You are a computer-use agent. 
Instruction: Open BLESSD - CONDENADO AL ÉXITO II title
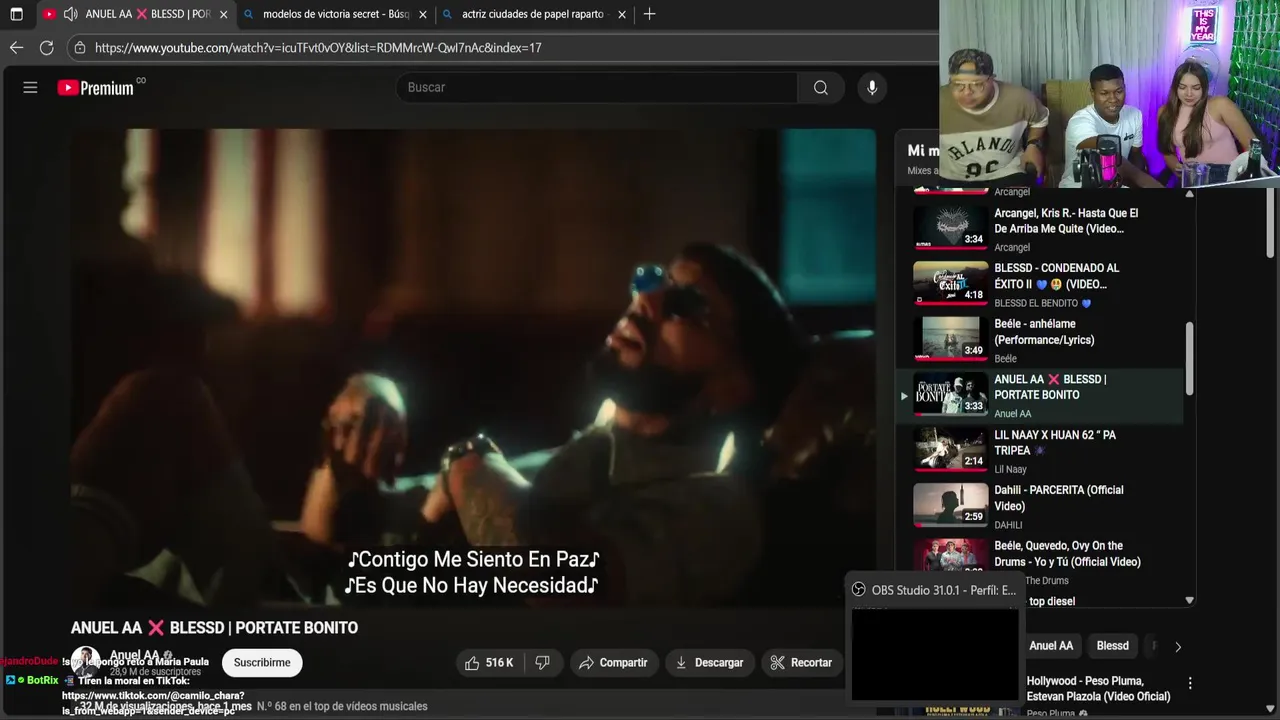click(1056, 276)
